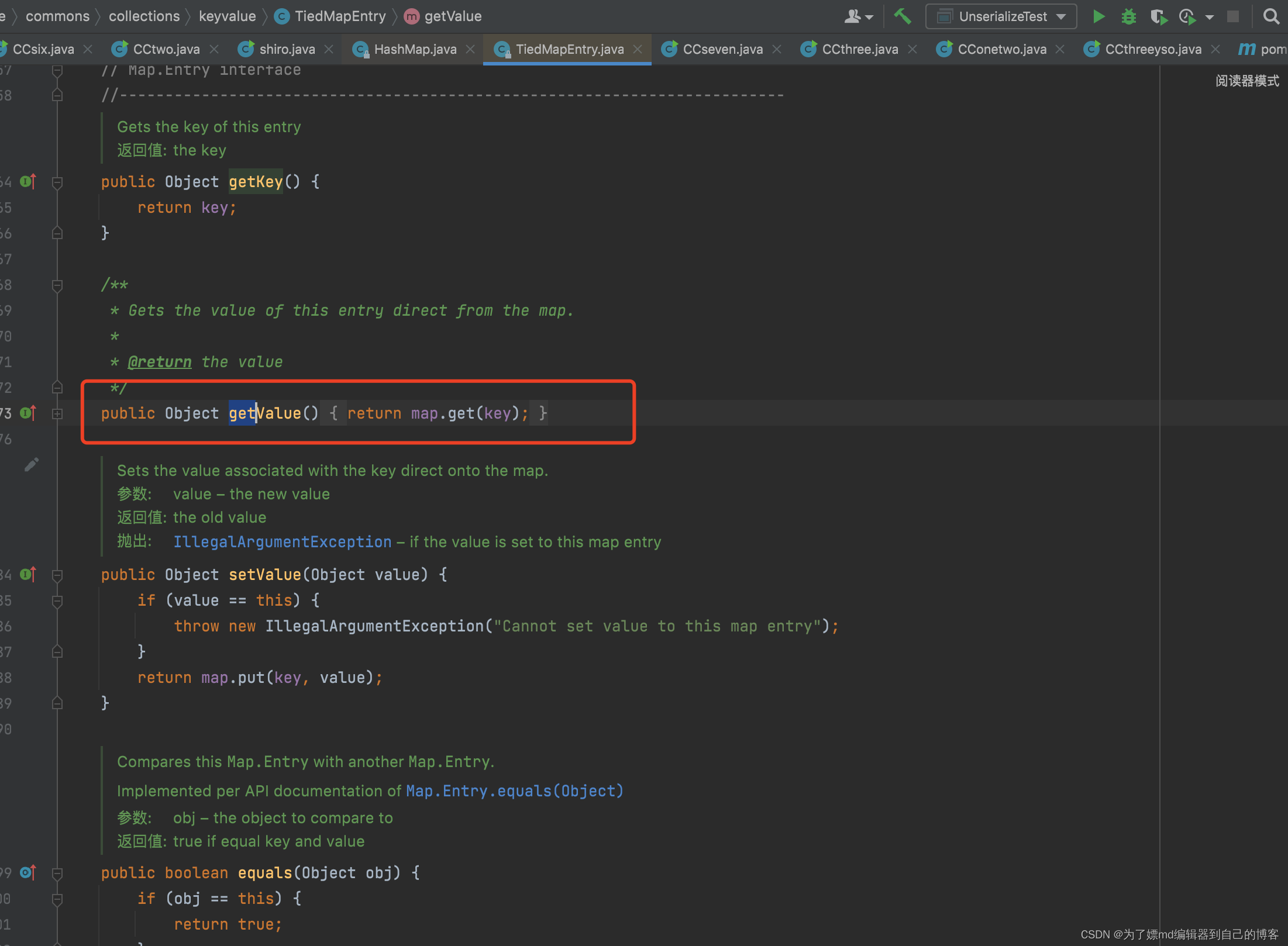Viewport: 1288px width, 946px height.
Task: Close the CCseven.java tab
Action: click(x=777, y=49)
